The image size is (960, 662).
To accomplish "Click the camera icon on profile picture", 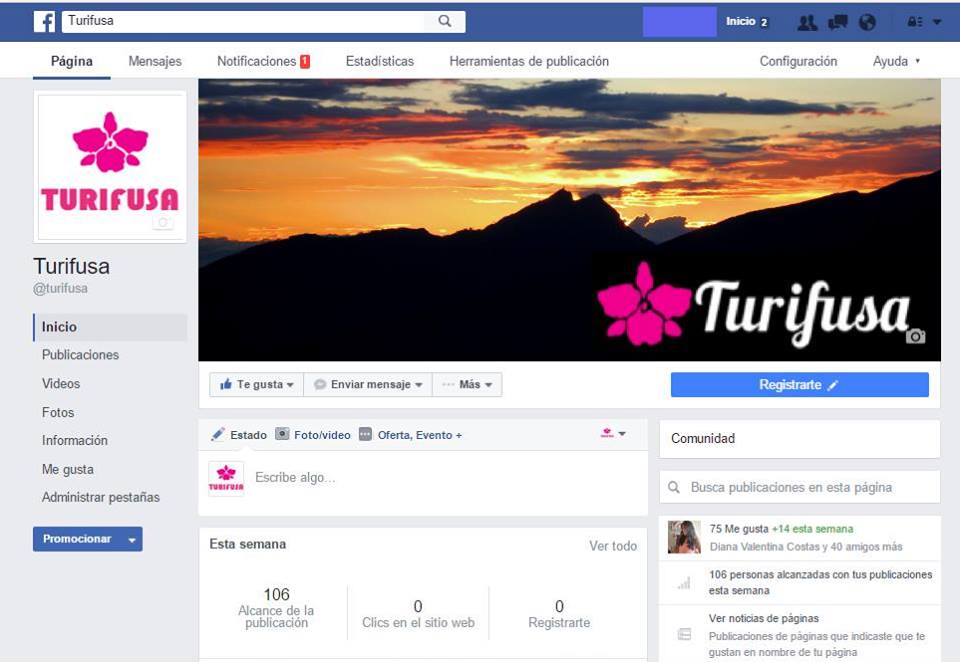I will [163, 222].
